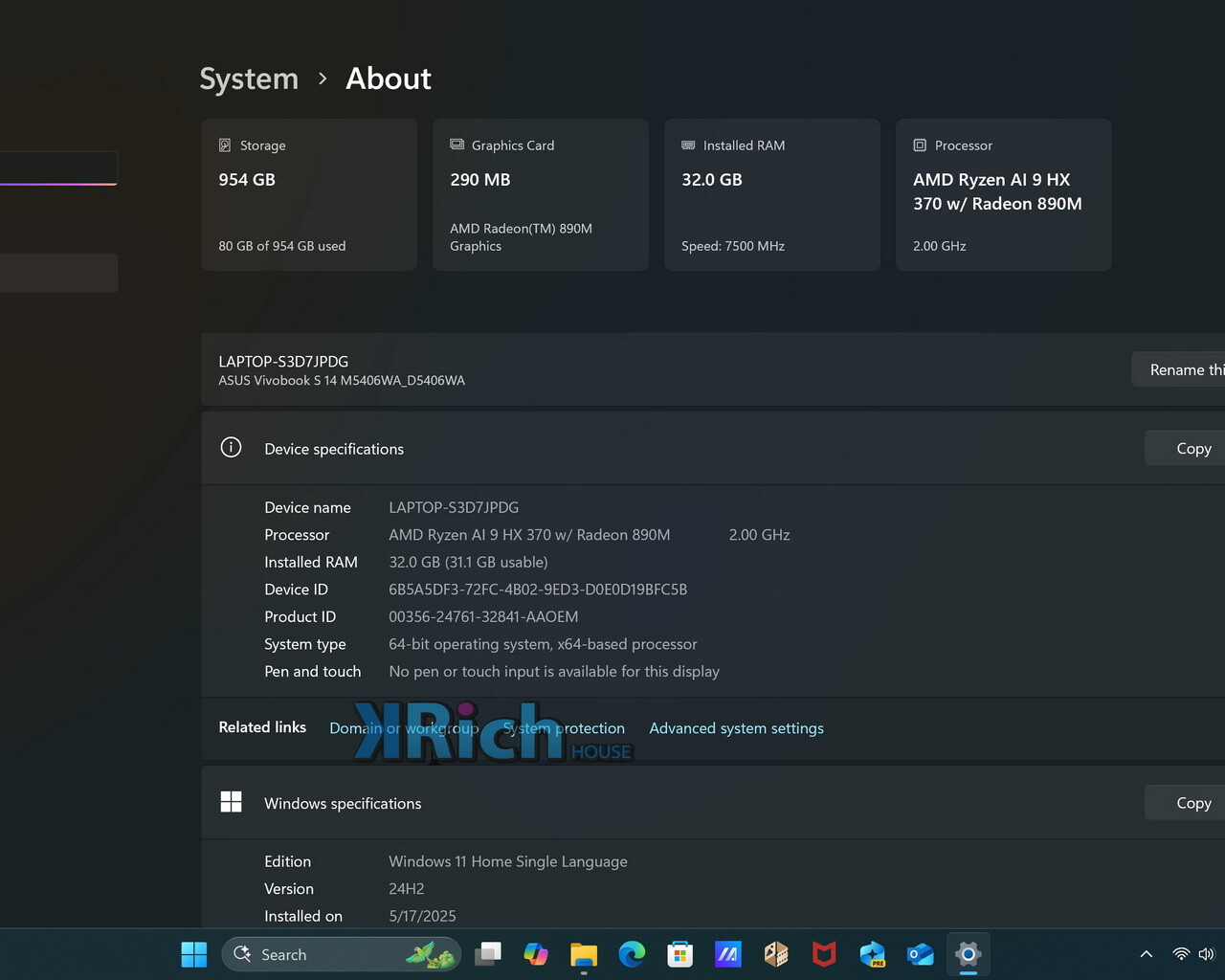
Task: Click the Windows logo beside Windows specifications
Action: pos(231,802)
